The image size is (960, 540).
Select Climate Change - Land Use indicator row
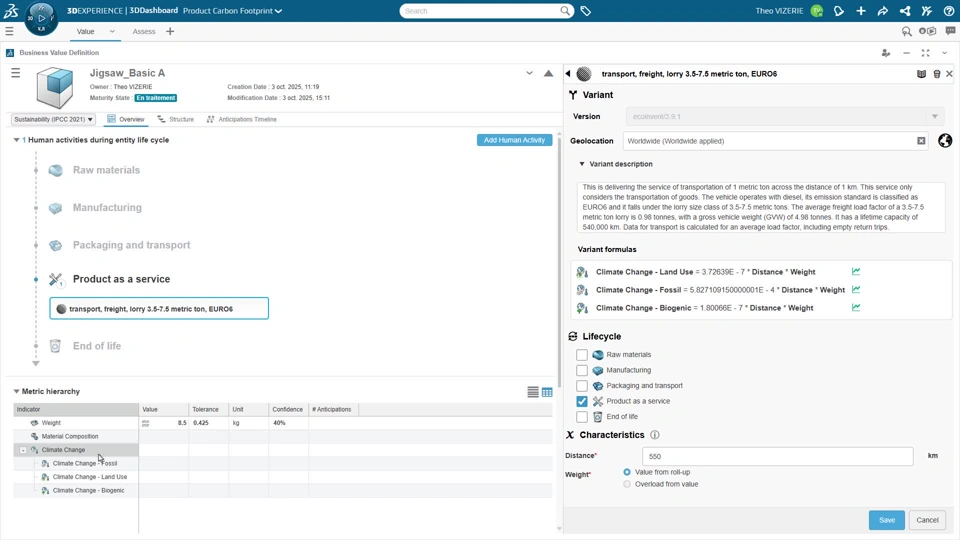(89, 477)
